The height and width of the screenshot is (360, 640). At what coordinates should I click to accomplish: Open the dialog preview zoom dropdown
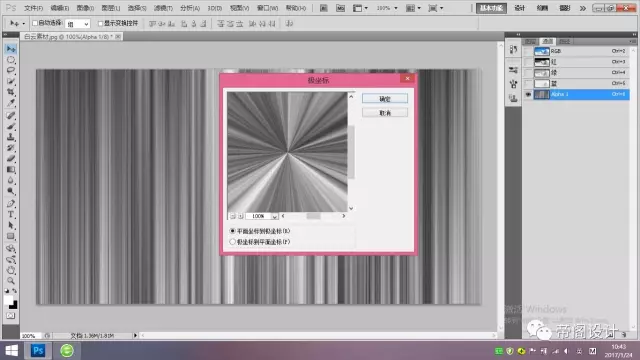coord(275,216)
